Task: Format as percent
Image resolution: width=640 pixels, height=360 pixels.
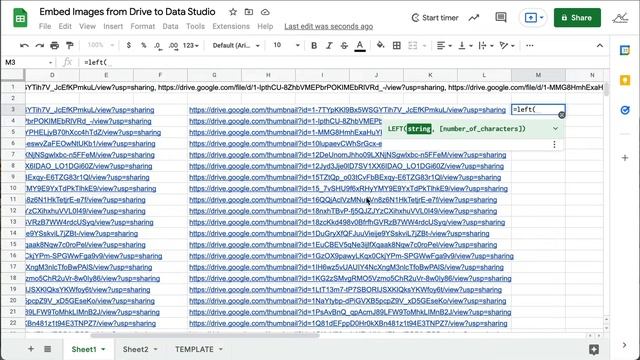Action: tap(144, 45)
